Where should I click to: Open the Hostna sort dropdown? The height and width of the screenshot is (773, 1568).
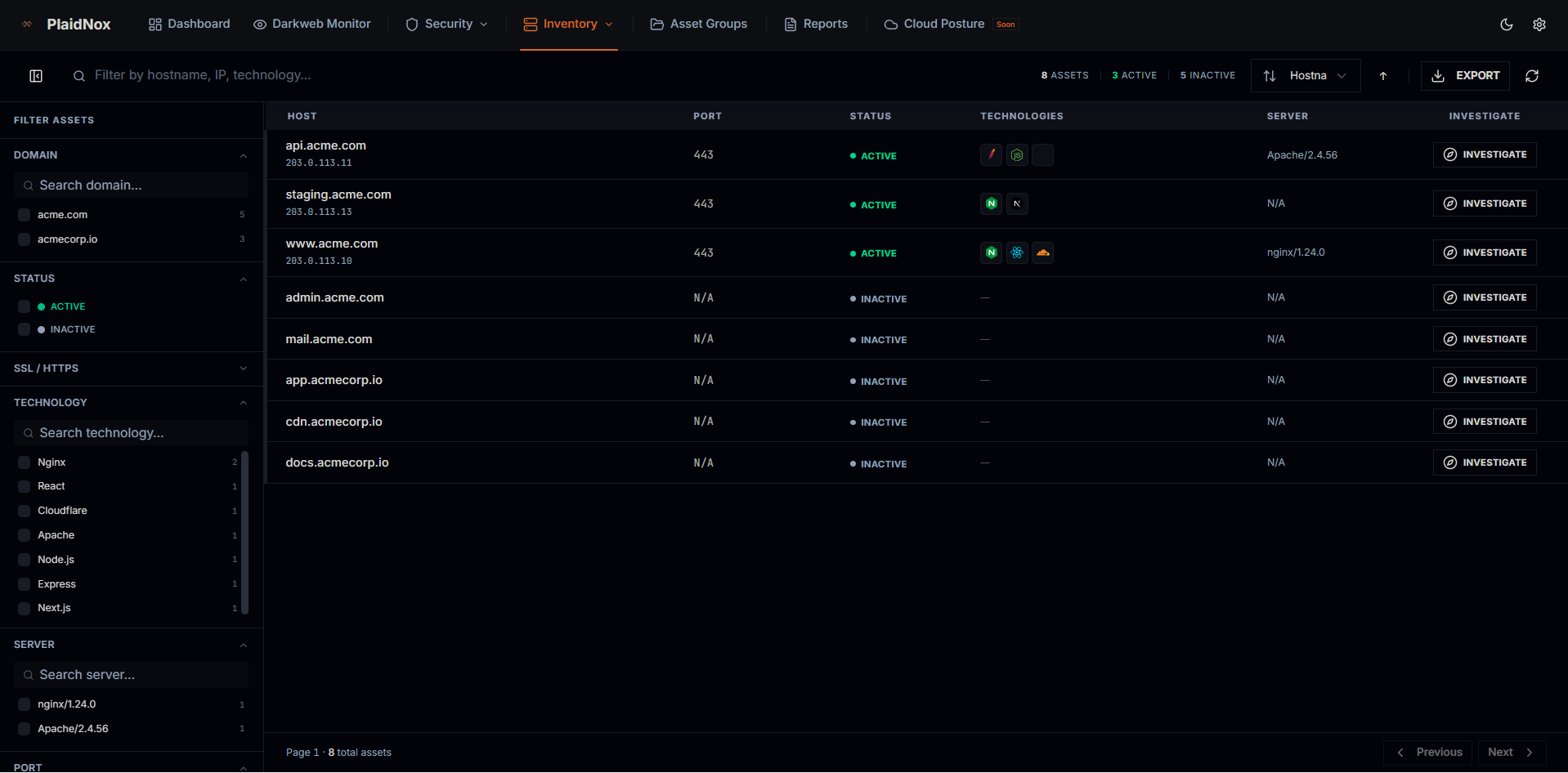tap(1305, 75)
